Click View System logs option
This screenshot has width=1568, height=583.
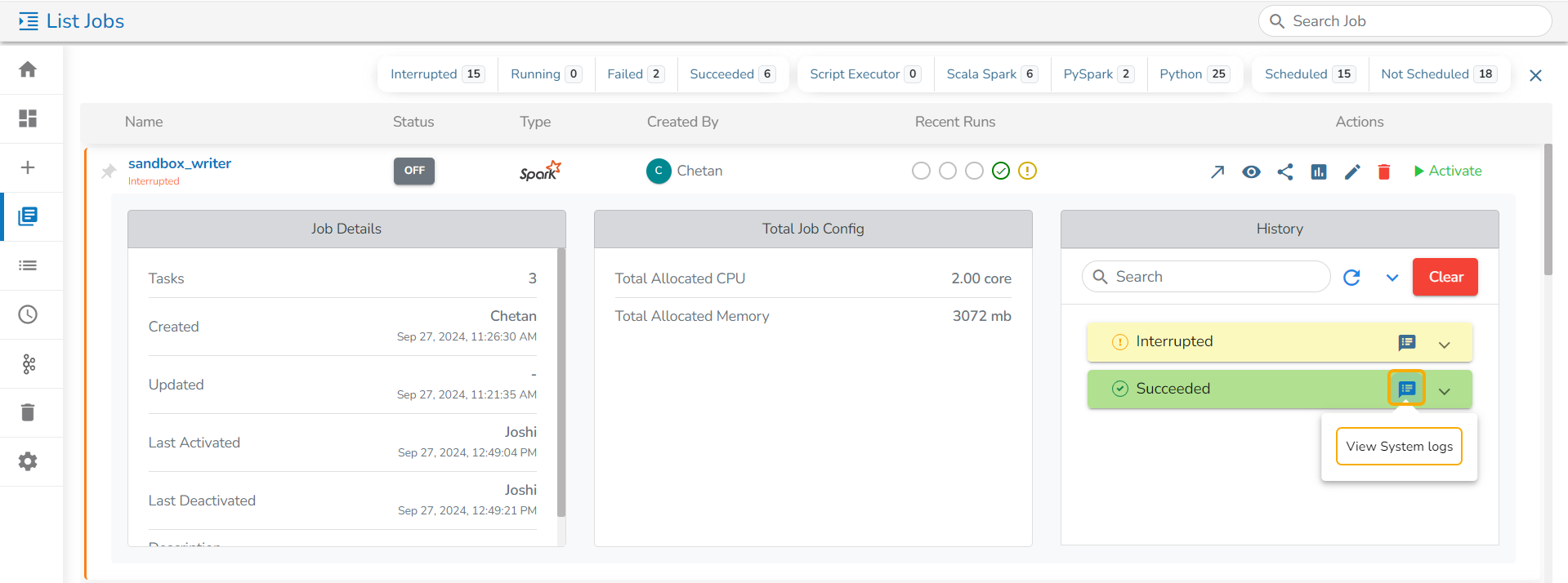[1399, 447]
